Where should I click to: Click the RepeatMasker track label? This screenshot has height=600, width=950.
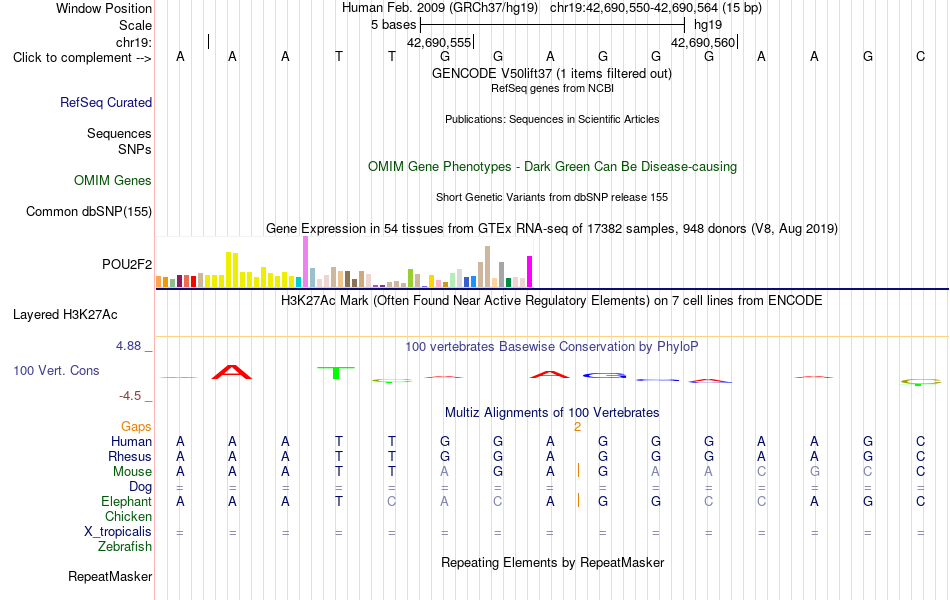coord(110,576)
